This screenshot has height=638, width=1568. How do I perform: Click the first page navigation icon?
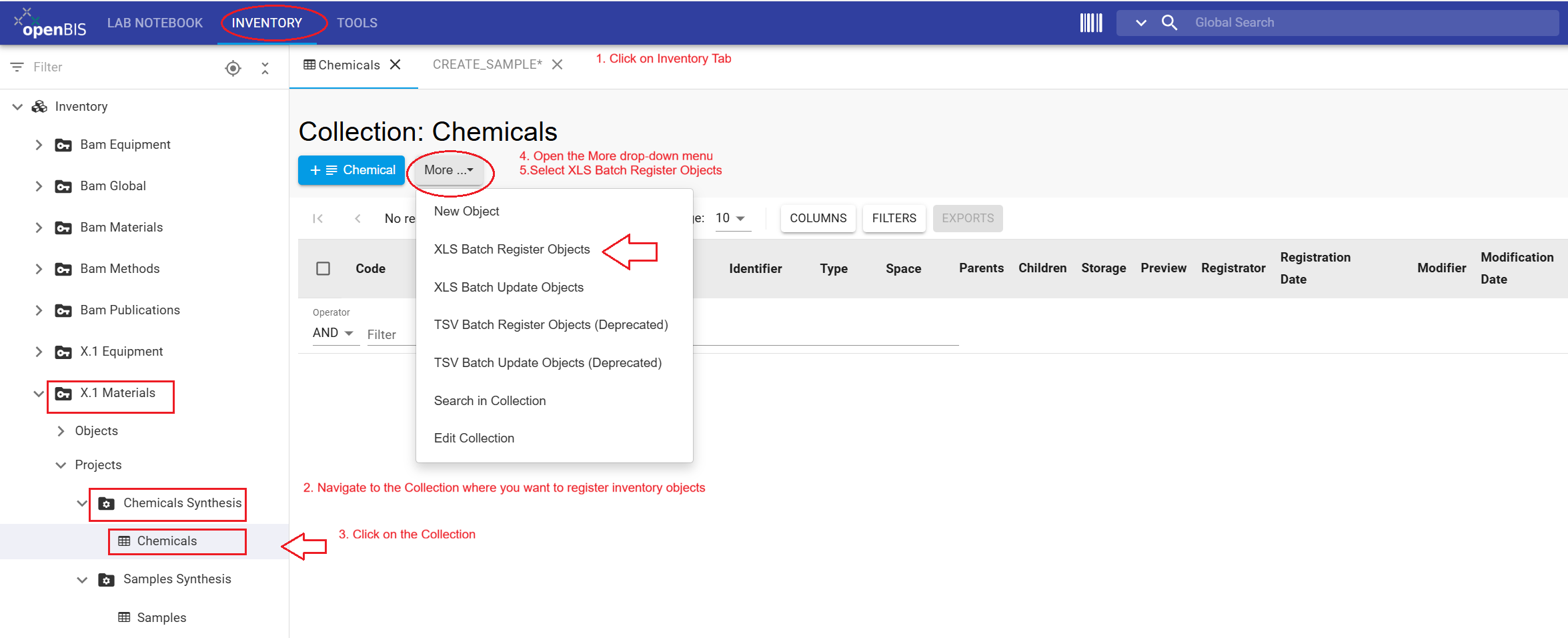[x=318, y=218]
